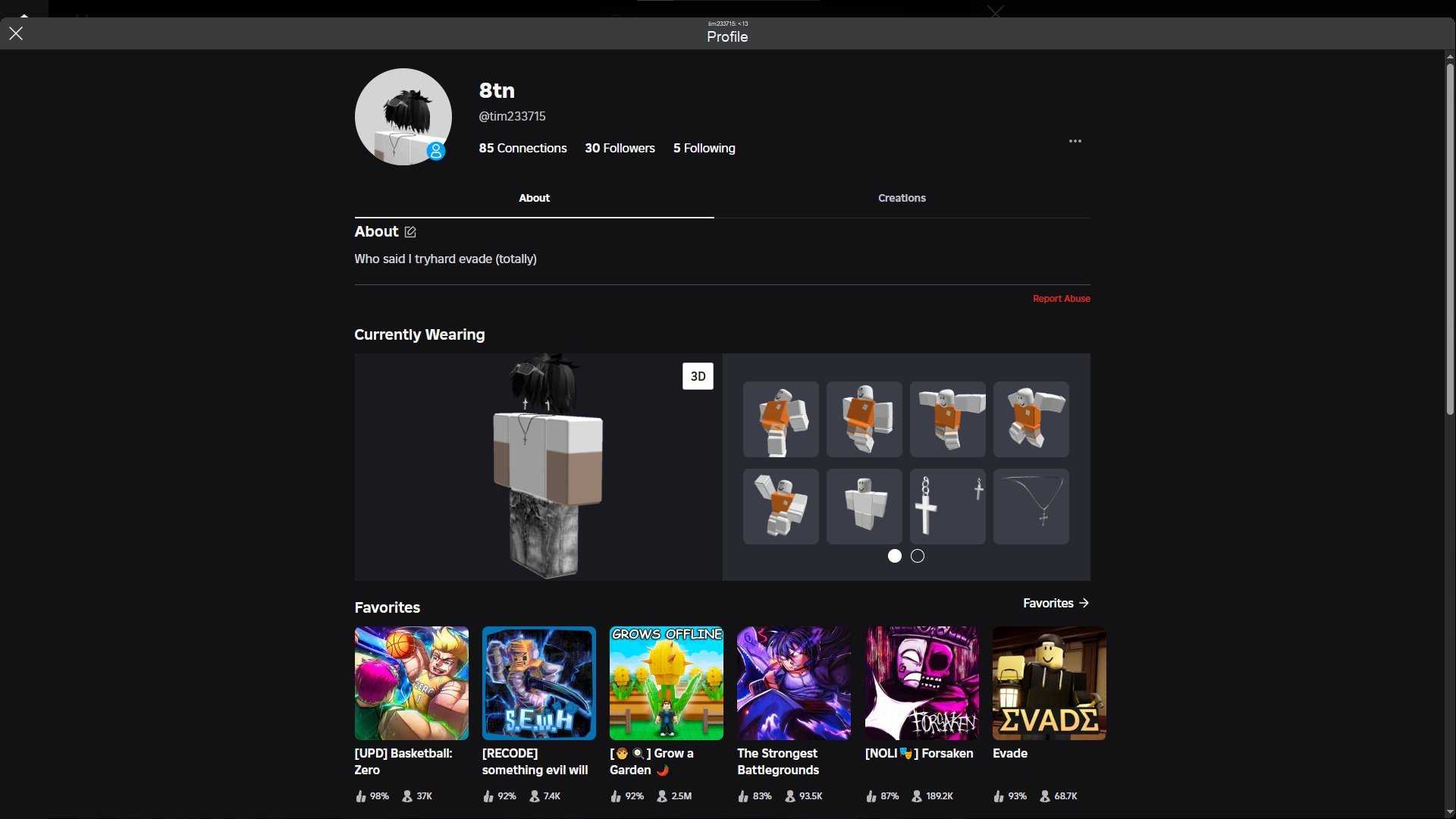The image size is (1456, 819).
Task: Click the 7.4K player count
Action: click(544, 796)
